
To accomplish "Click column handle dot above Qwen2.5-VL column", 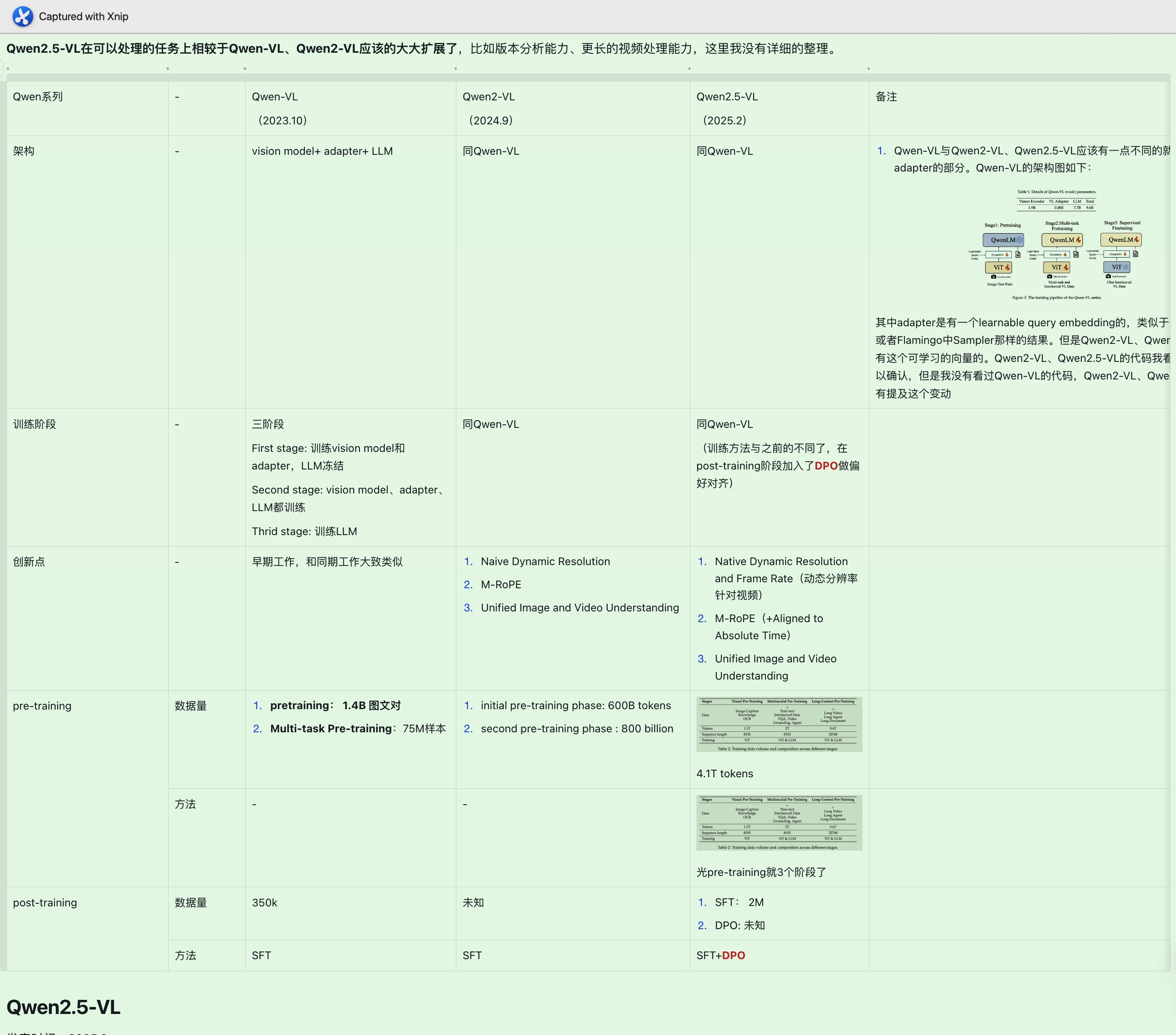I will coord(689,69).
